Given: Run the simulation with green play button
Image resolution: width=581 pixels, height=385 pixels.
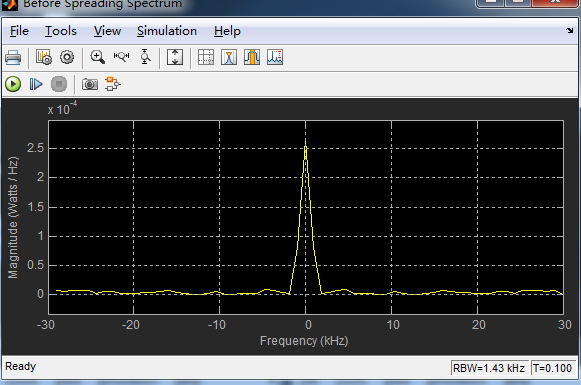Looking at the screenshot, I should (x=13, y=84).
